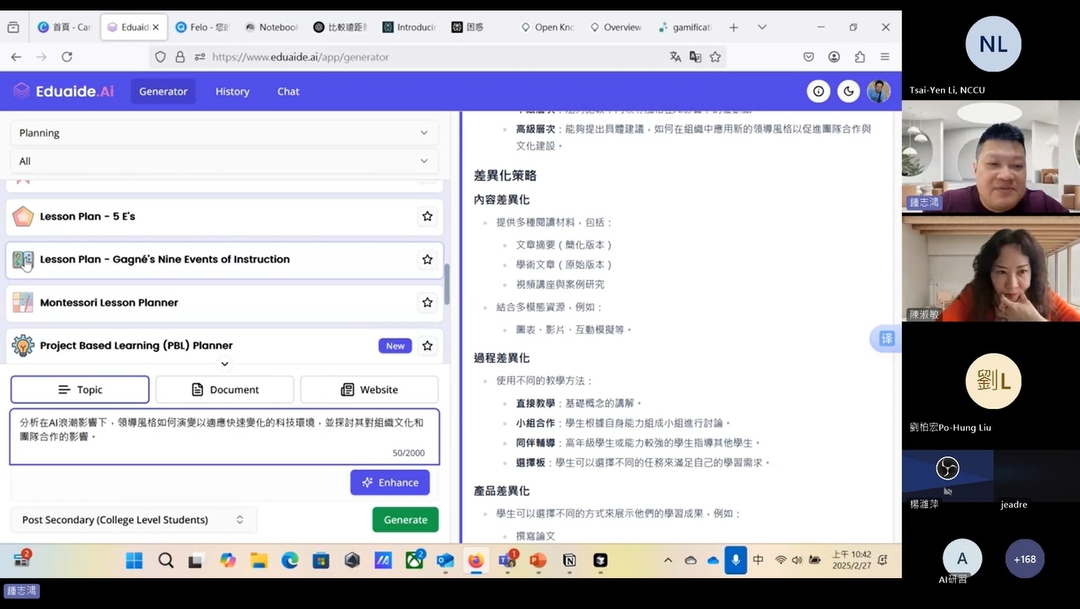This screenshot has height=609, width=1080.
Task: Open a new browser tab
Action: coord(734,27)
